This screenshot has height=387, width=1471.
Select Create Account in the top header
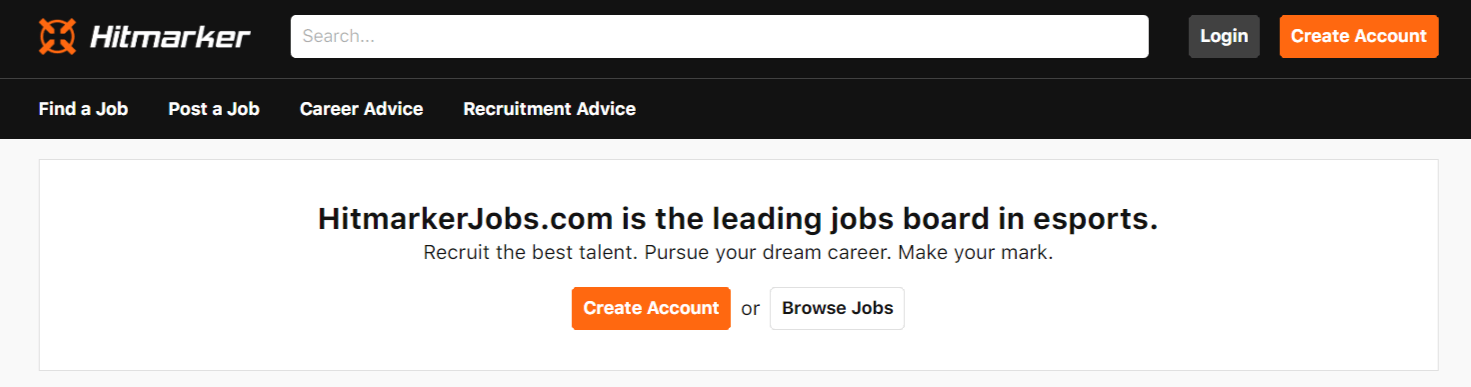click(1358, 36)
